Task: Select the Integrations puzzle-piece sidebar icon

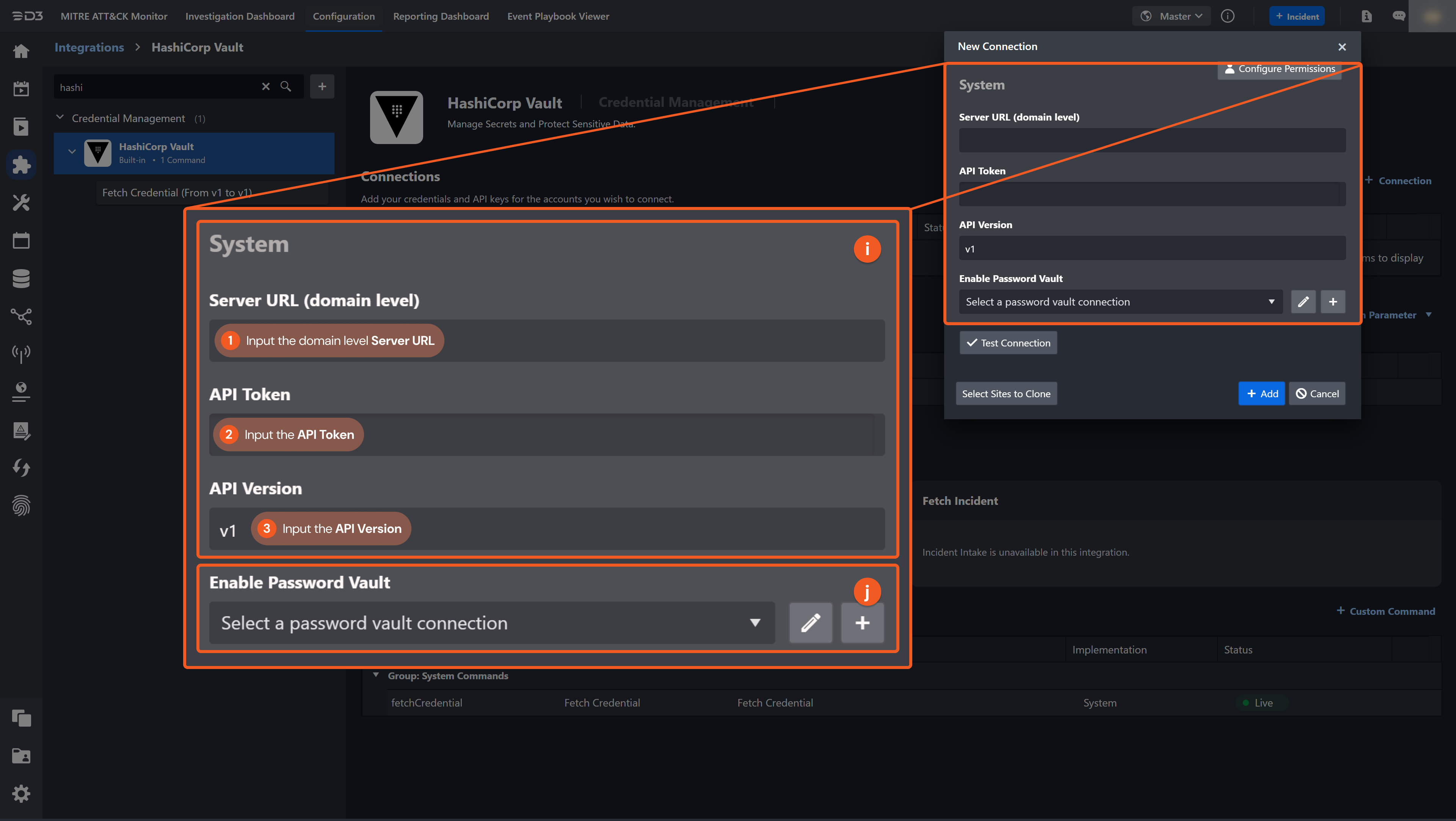Action: [x=21, y=165]
